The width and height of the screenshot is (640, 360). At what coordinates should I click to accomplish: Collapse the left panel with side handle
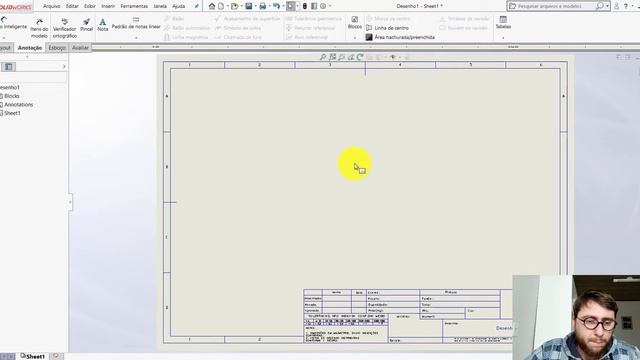(70, 202)
